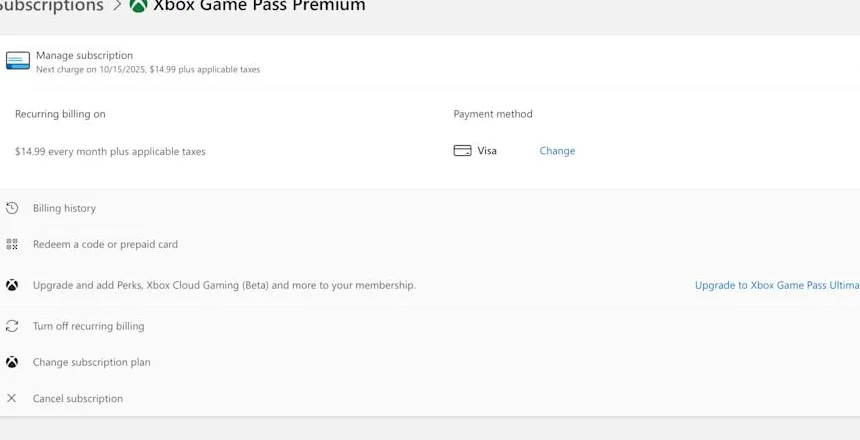The height and width of the screenshot is (440, 860).
Task: Turn off recurring billing
Action: tap(88, 326)
